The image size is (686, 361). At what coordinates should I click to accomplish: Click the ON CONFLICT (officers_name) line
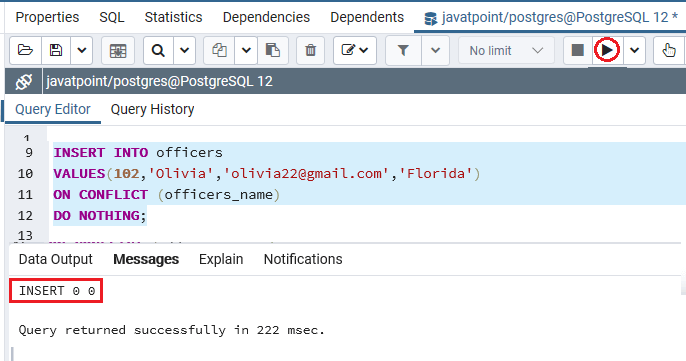(x=166, y=195)
